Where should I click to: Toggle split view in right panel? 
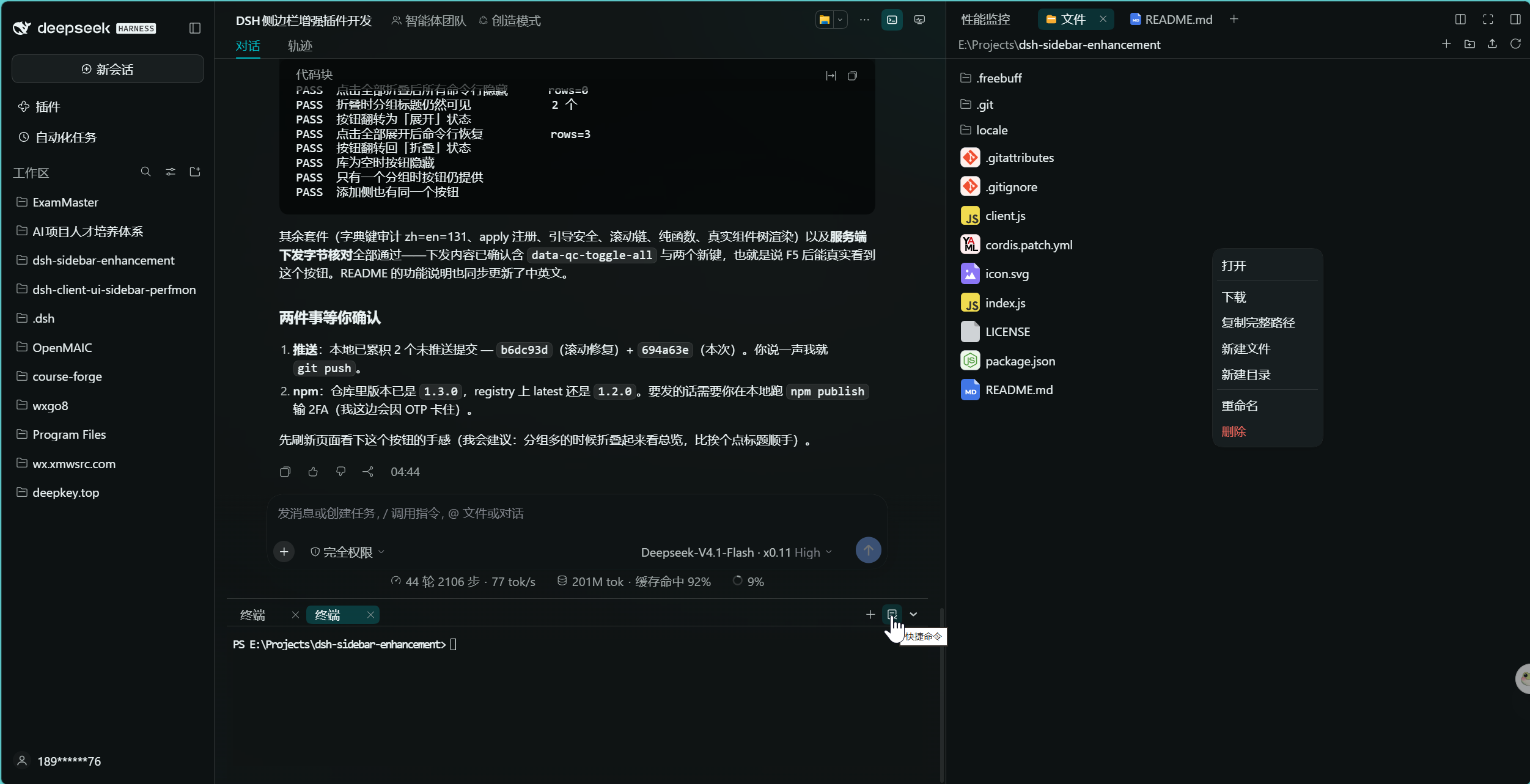pyautogui.click(x=1460, y=20)
